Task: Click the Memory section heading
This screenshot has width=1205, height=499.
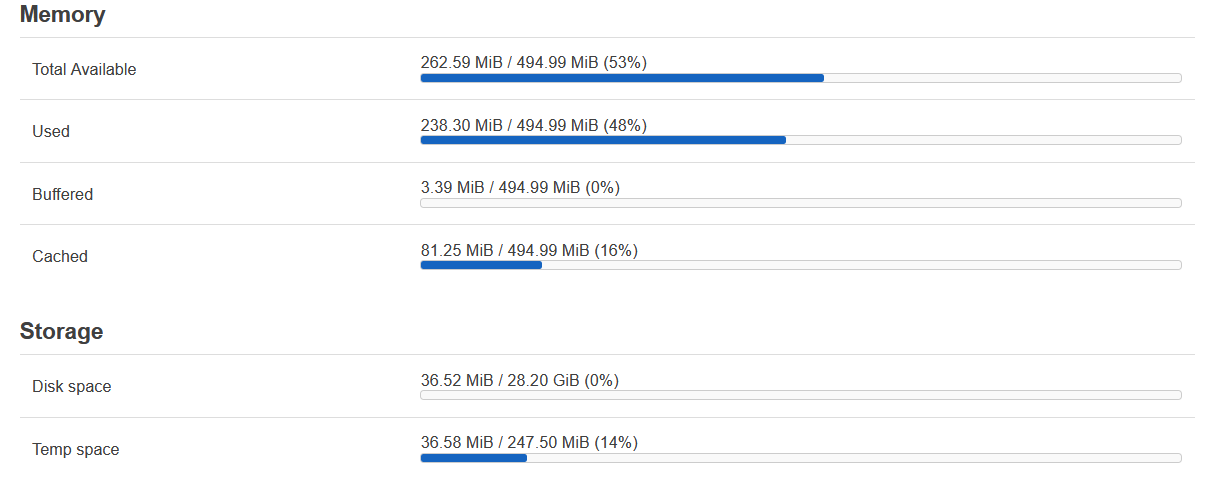Action: click(x=62, y=15)
